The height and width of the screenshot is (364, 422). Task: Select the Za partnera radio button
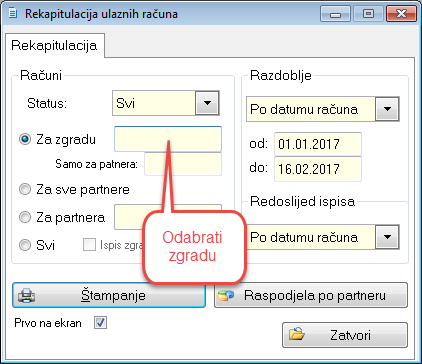coord(25,217)
